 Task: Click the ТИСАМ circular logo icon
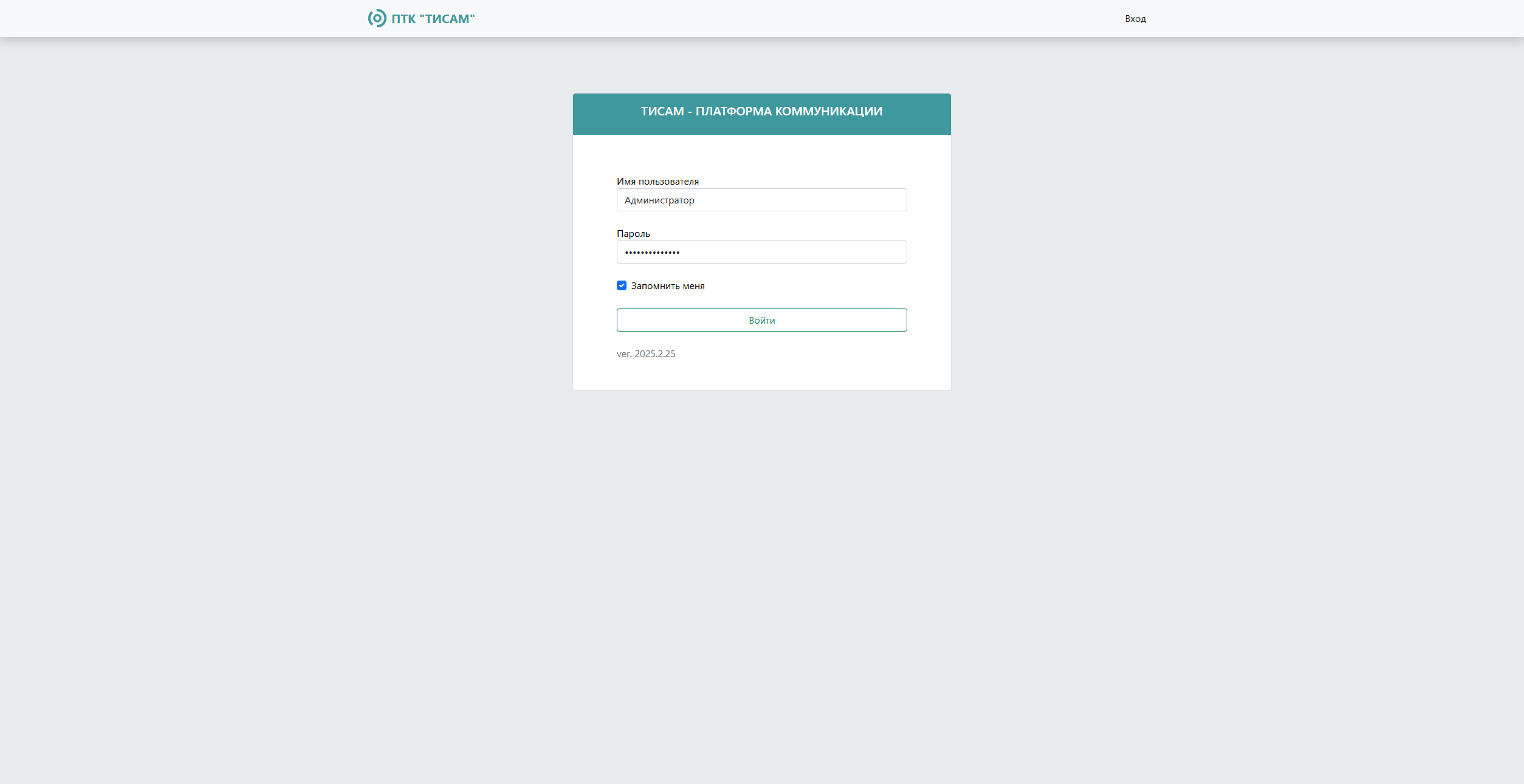(377, 18)
